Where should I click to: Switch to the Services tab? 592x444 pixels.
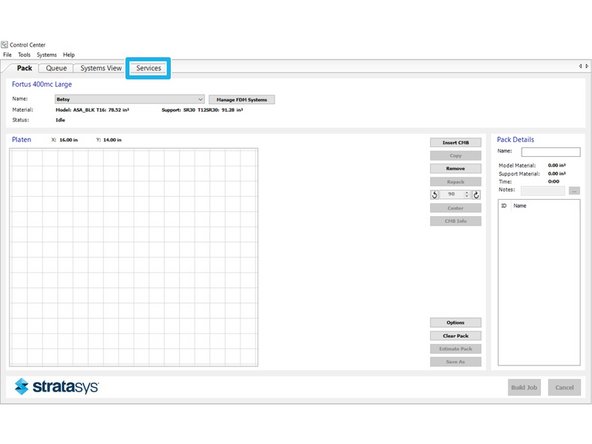(148, 68)
